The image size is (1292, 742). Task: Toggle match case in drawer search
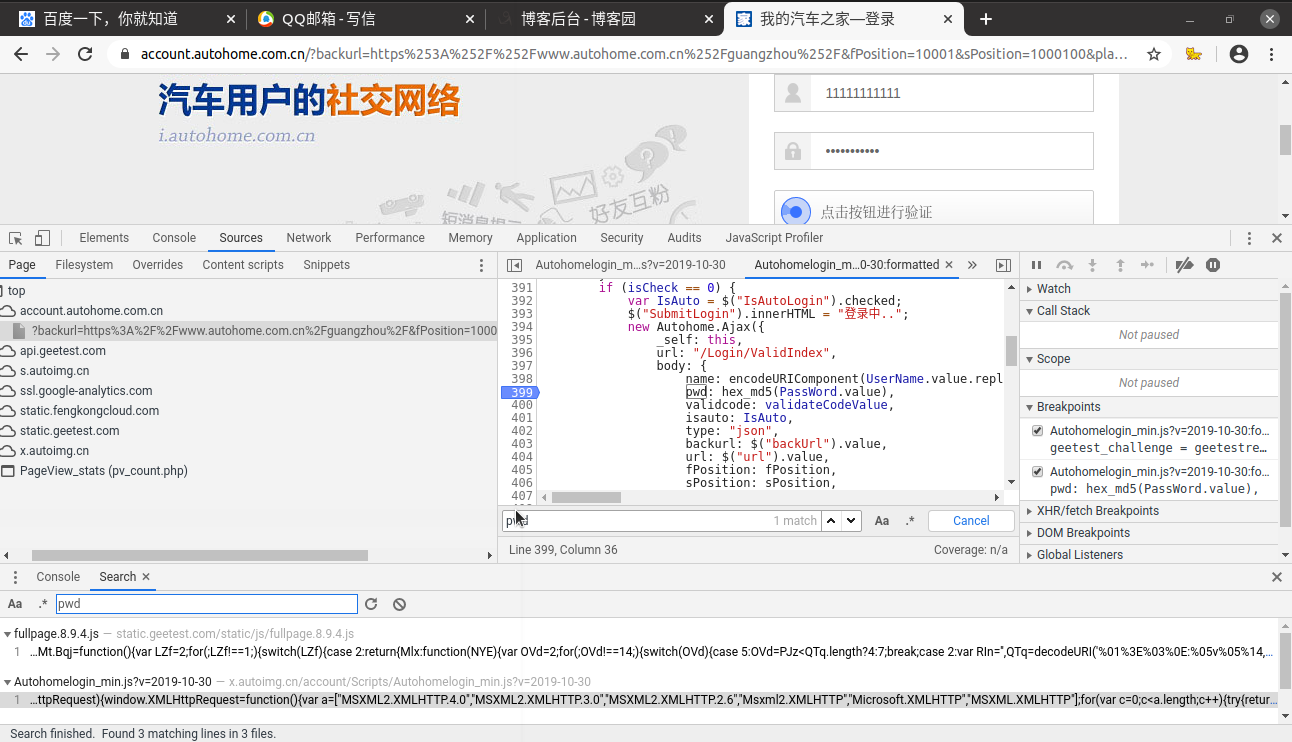(15, 604)
